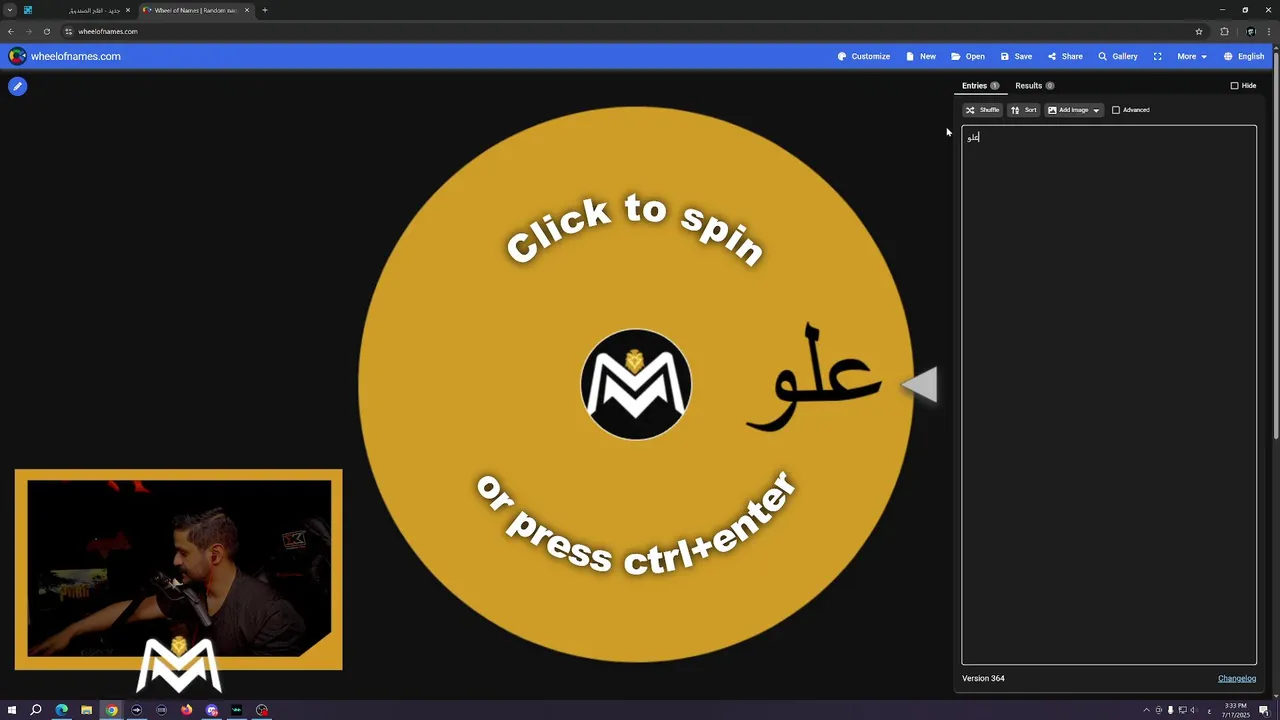
Task: Open Chrome's three-dot menu
Action: pyautogui.click(x=1270, y=31)
